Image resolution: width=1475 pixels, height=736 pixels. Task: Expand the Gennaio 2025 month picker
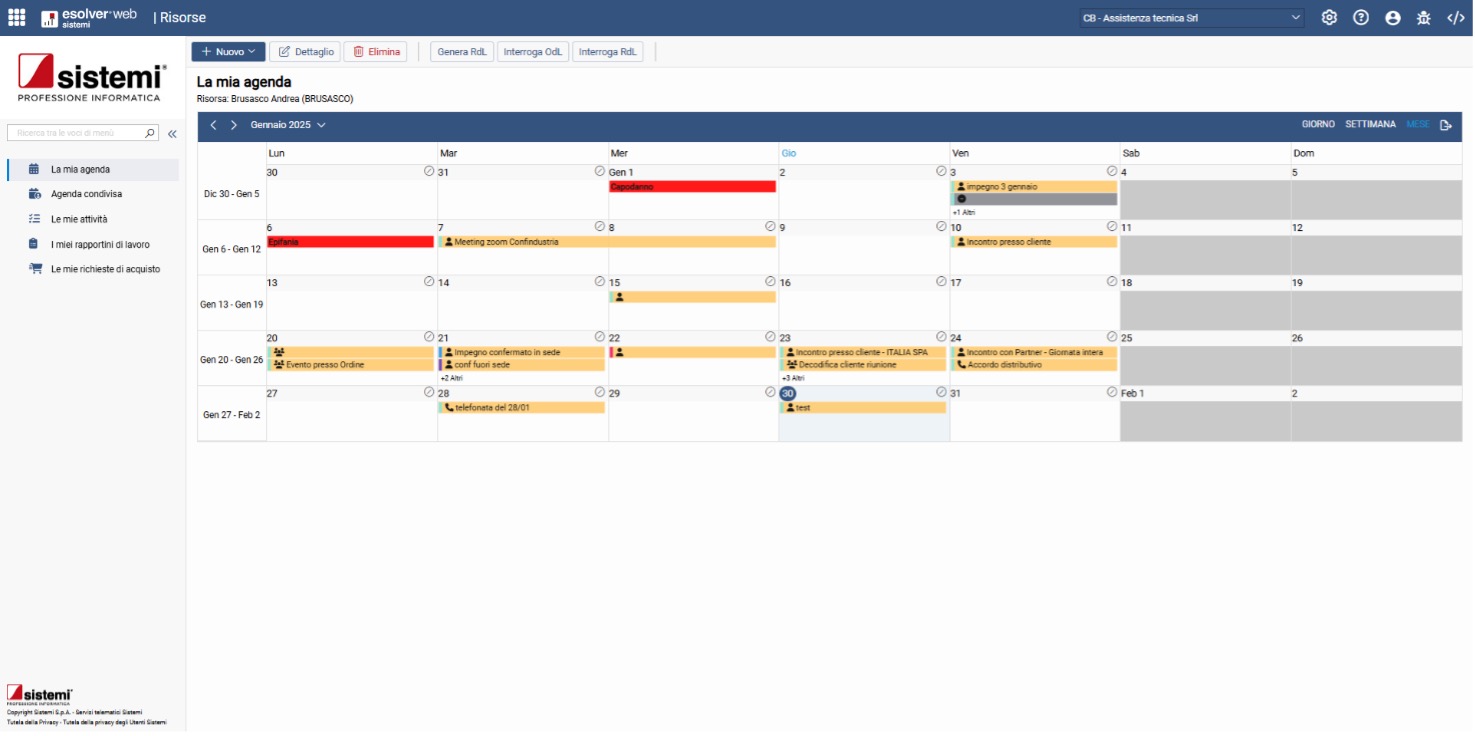288,125
